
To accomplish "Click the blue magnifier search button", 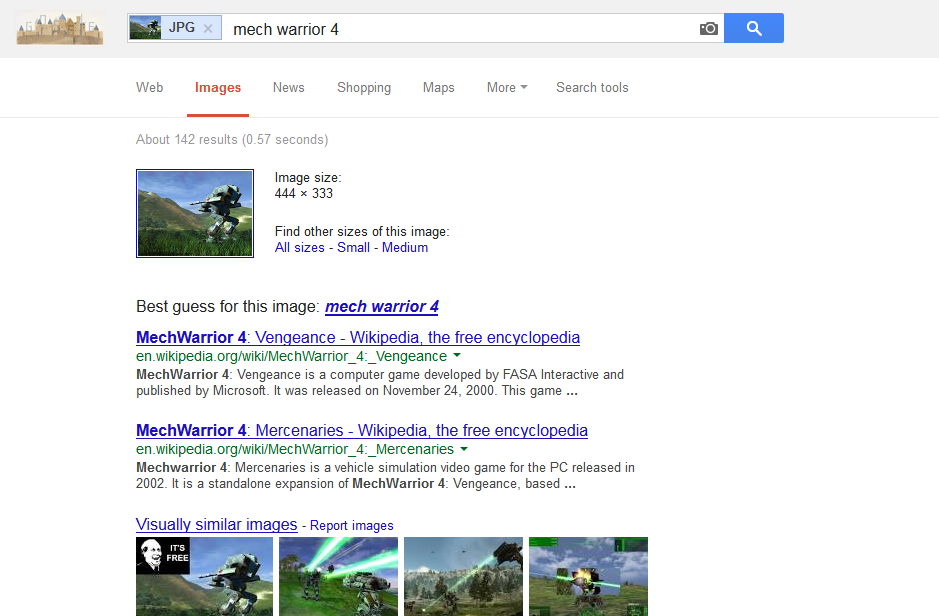I will (754, 29).
